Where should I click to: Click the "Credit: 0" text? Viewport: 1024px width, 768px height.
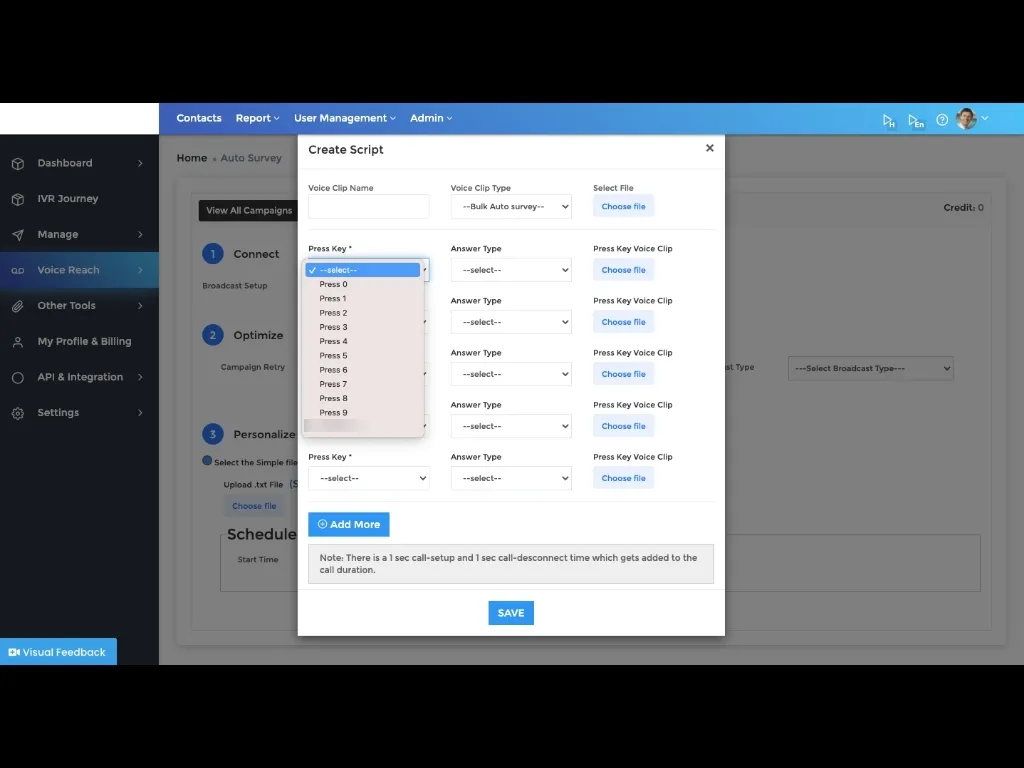(x=963, y=208)
